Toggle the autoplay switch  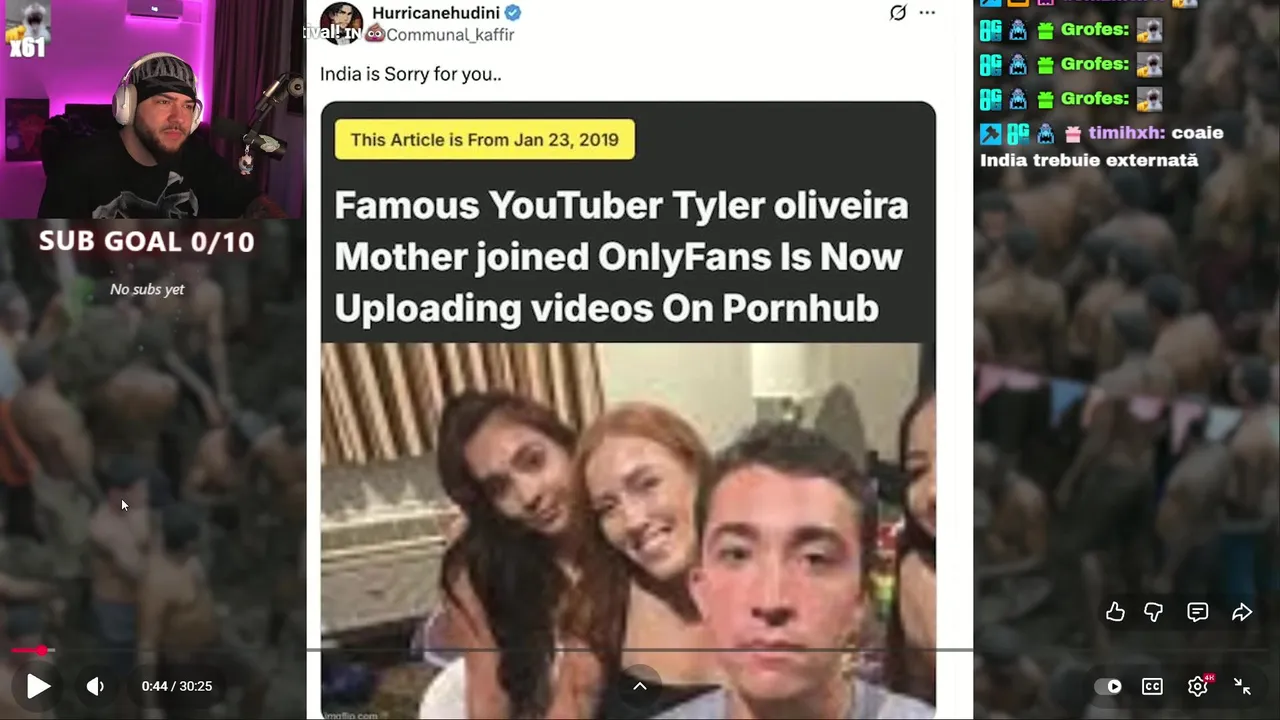[1108, 686]
